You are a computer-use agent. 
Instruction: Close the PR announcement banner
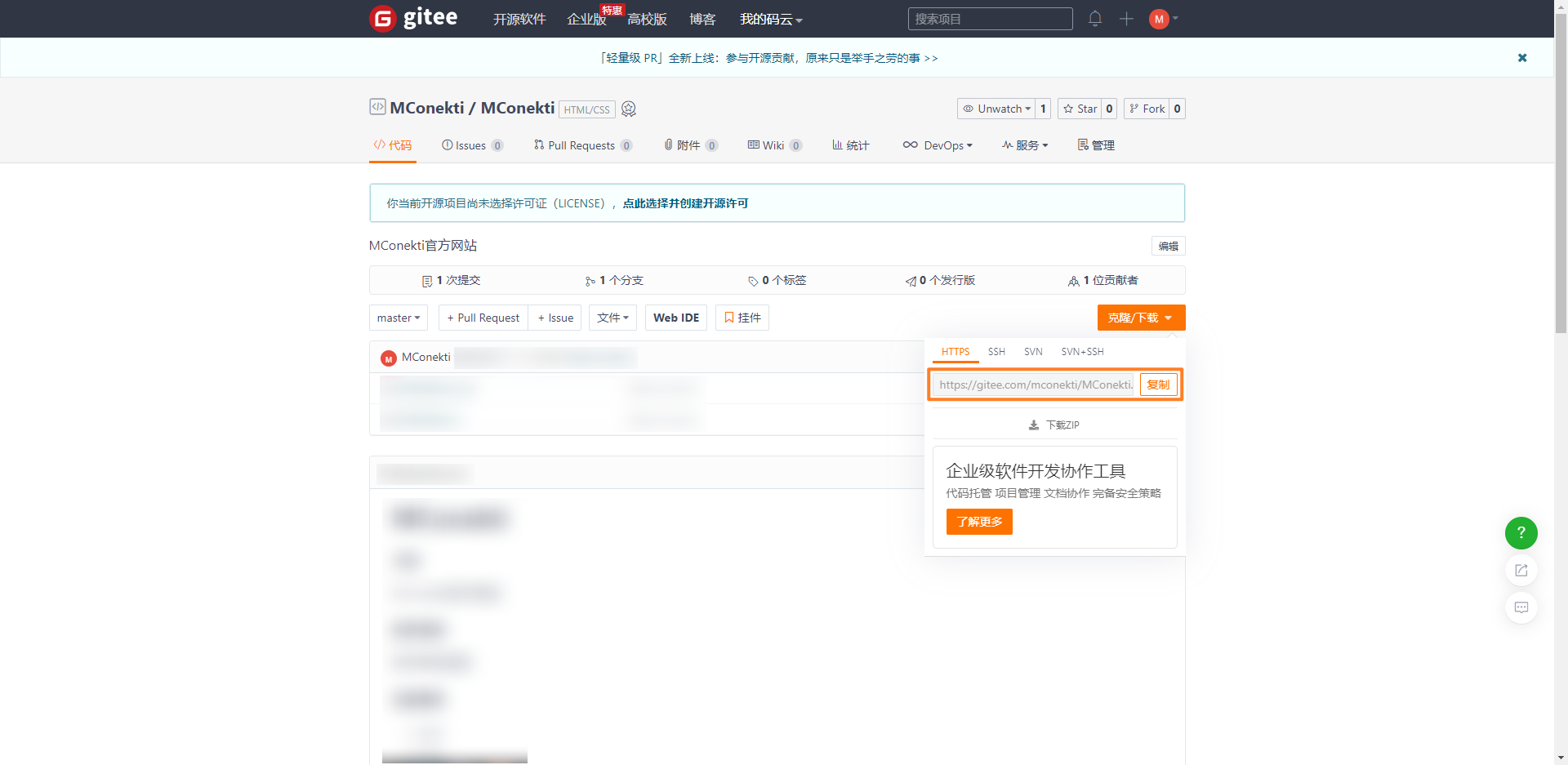coord(1522,58)
